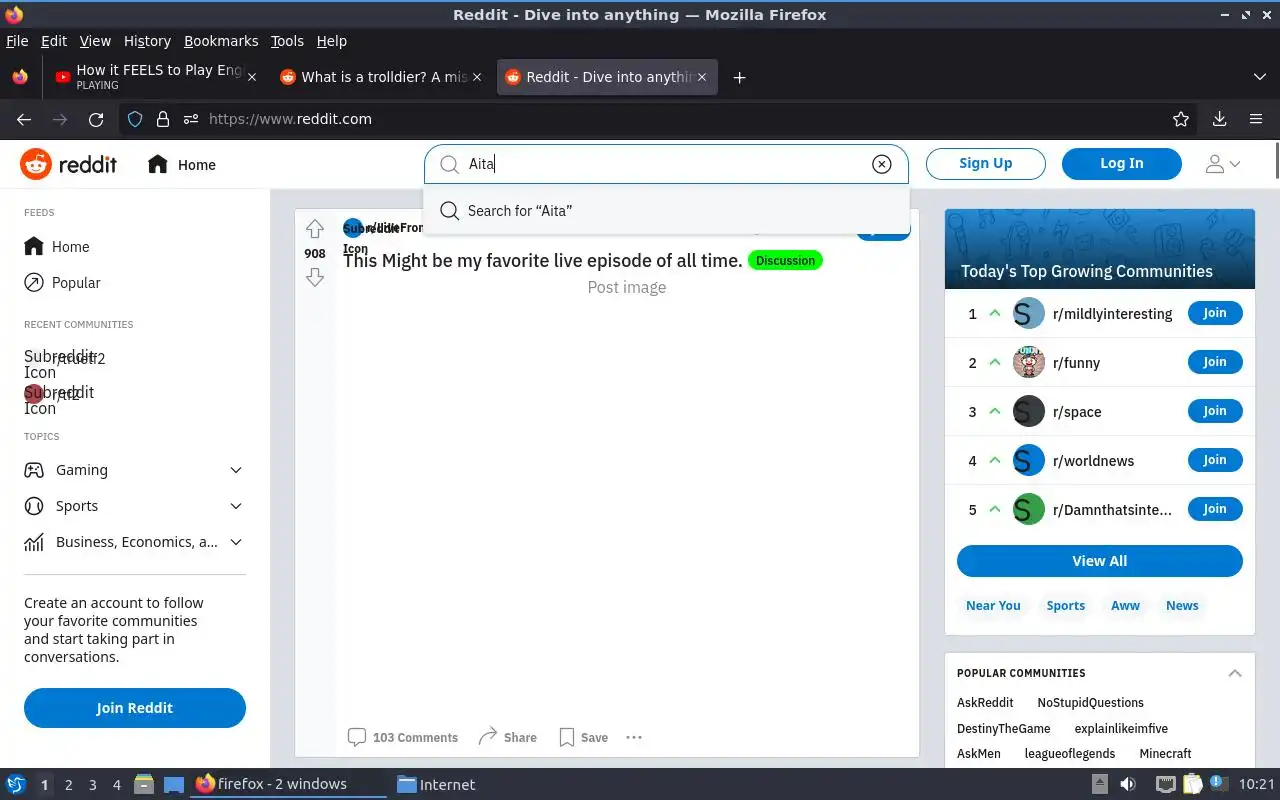This screenshot has width=1280, height=800.
Task: Click the Sign Up button
Action: point(986,163)
